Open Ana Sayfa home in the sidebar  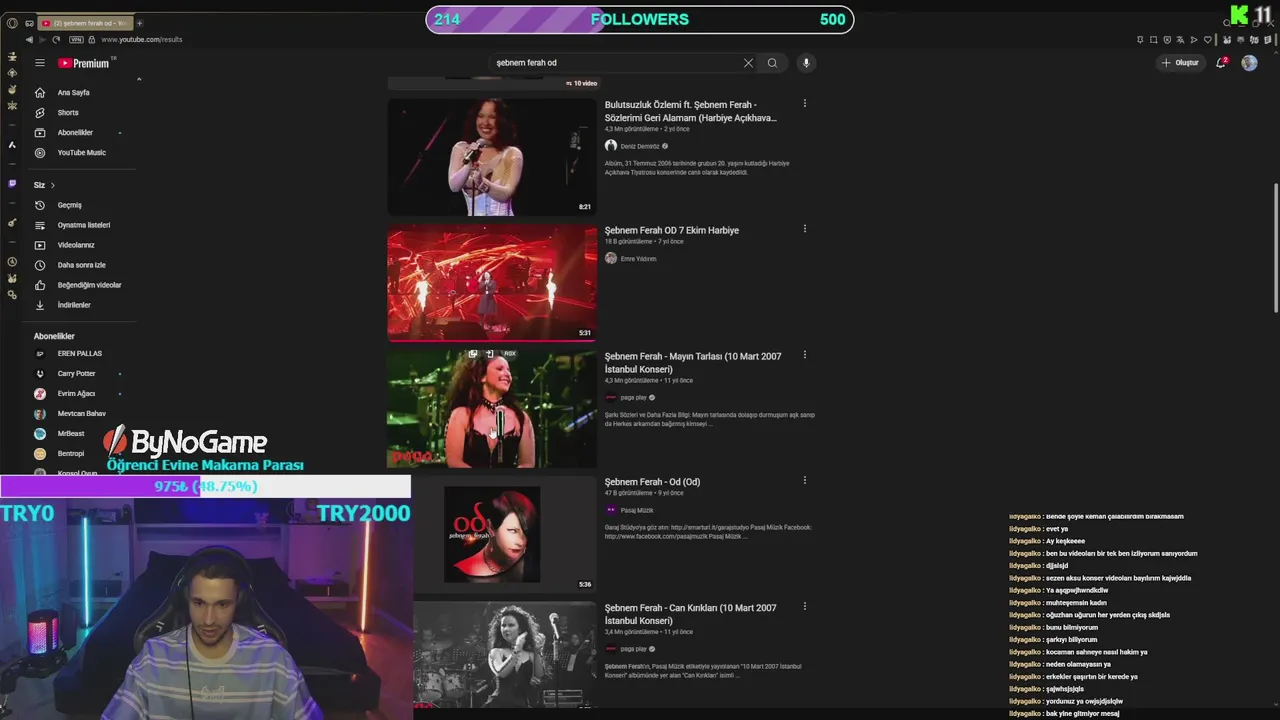coord(75,93)
